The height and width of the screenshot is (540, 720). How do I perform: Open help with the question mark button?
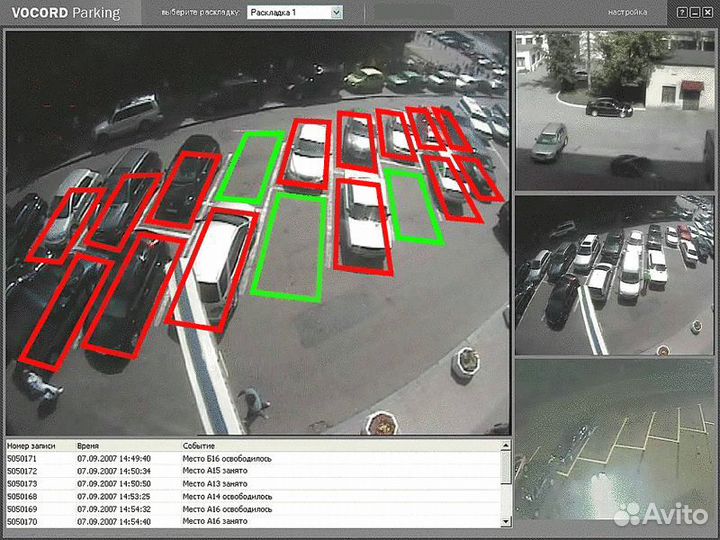(683, 13)
